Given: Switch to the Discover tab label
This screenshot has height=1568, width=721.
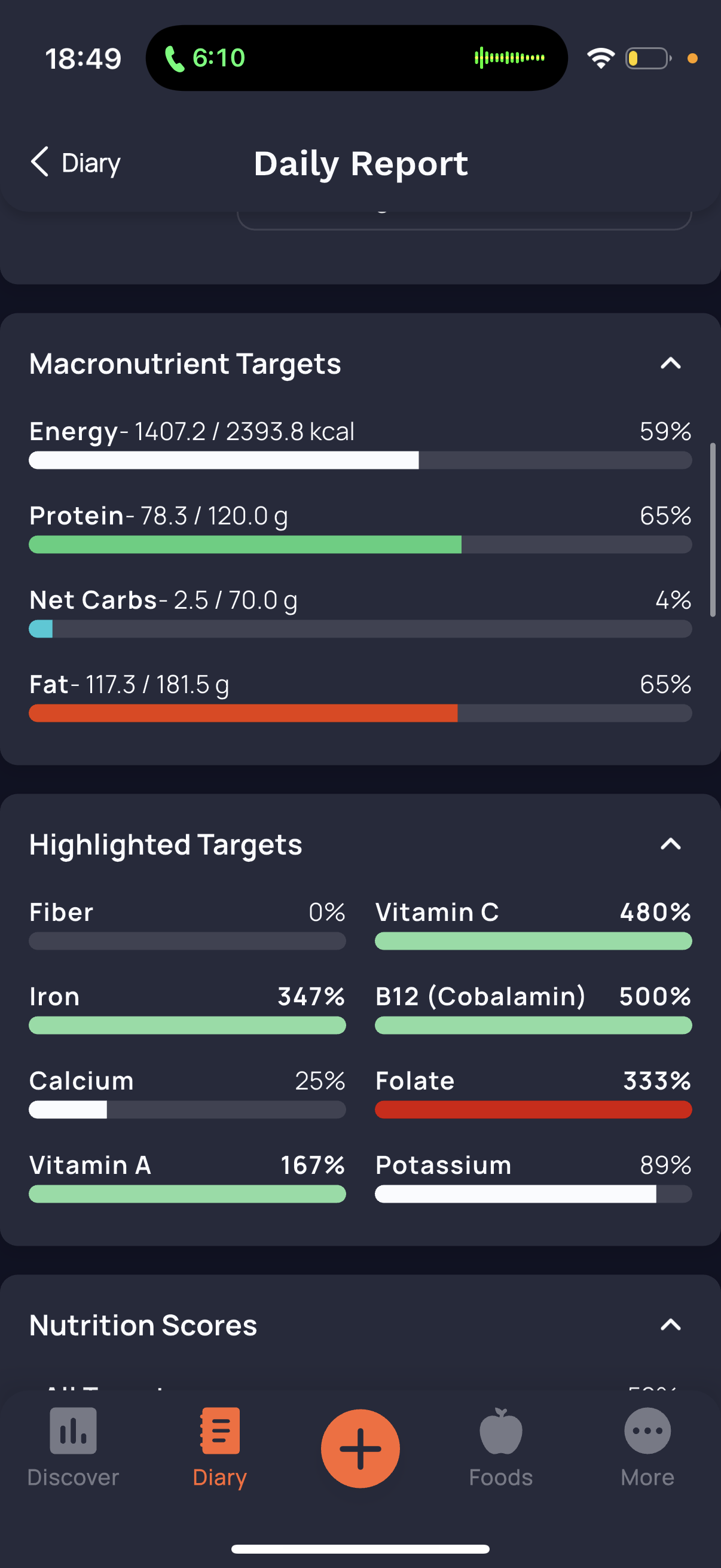Looking at the screenshot, I should point(73,1477).
